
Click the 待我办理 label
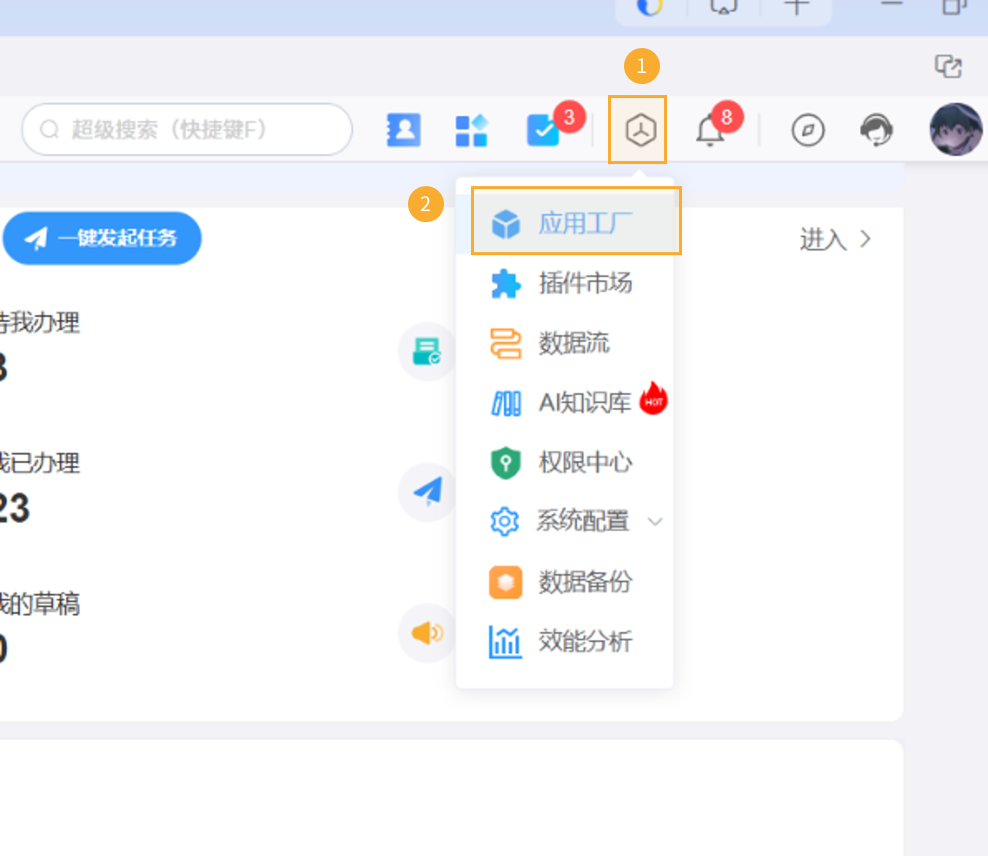(x=39, y=322)
